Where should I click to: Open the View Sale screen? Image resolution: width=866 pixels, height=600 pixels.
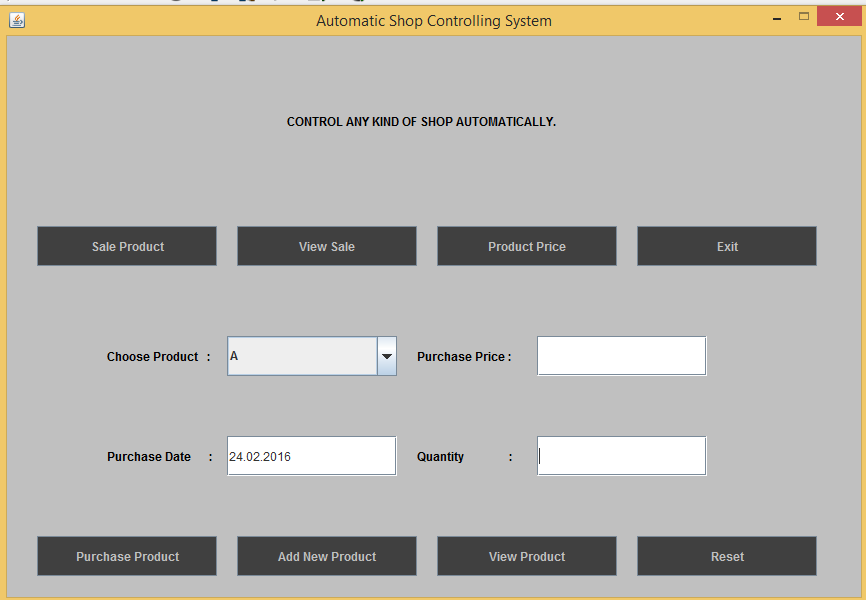coord(326,245)
